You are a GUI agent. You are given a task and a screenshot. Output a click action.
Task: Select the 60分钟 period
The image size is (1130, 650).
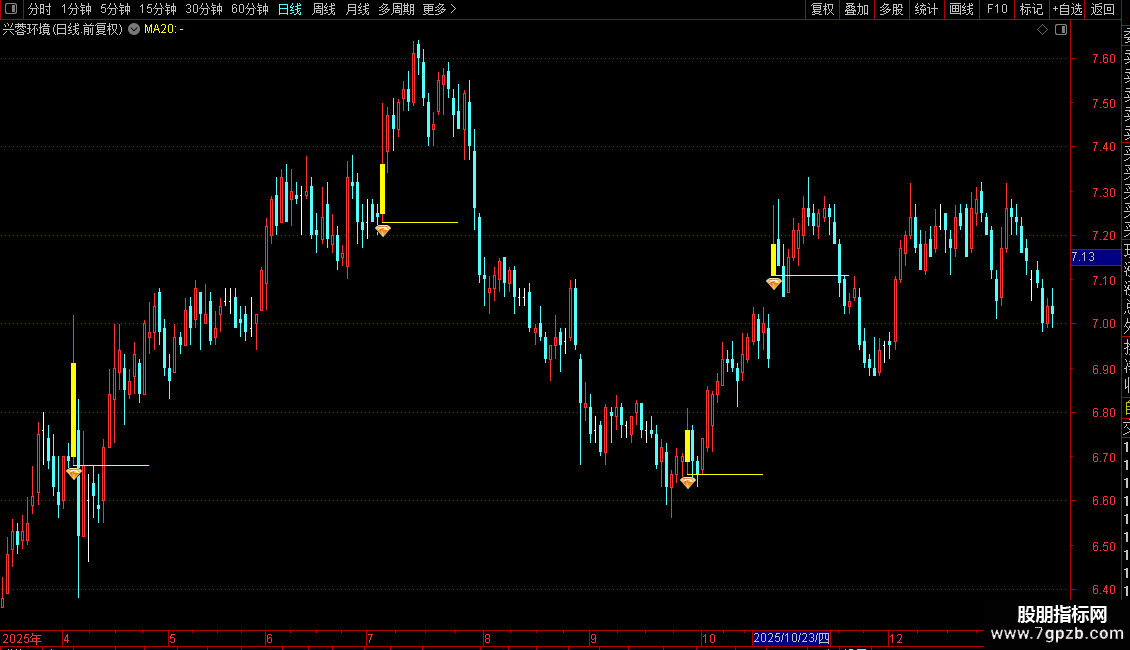250,9
